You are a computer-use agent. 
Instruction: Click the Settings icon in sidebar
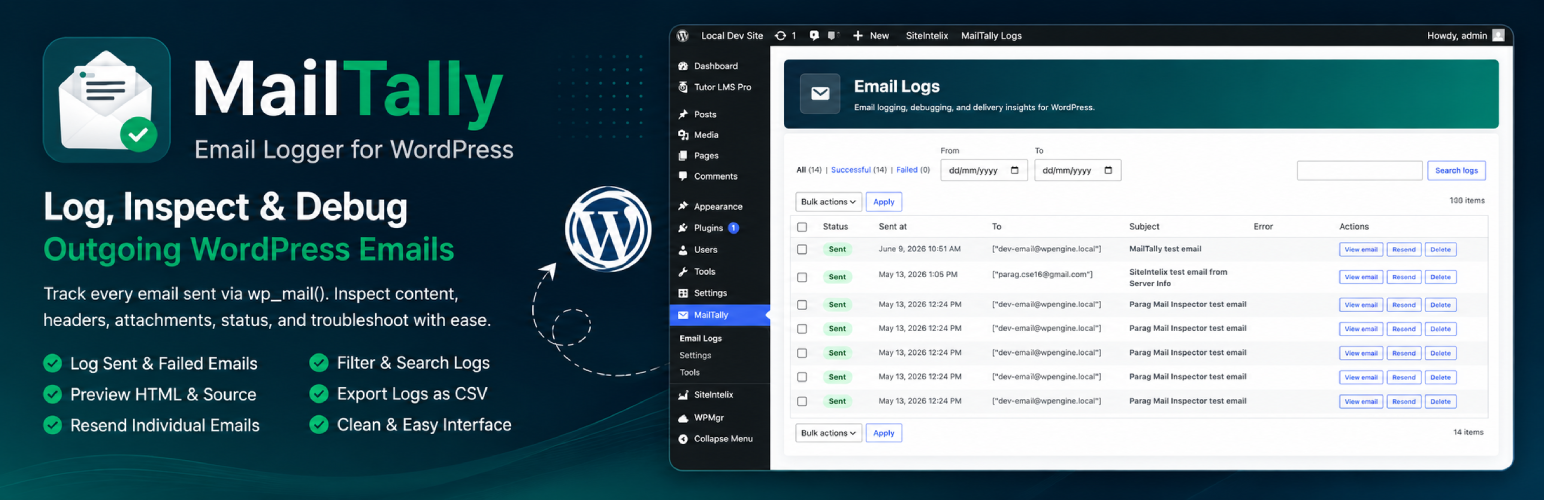[683, 293]
